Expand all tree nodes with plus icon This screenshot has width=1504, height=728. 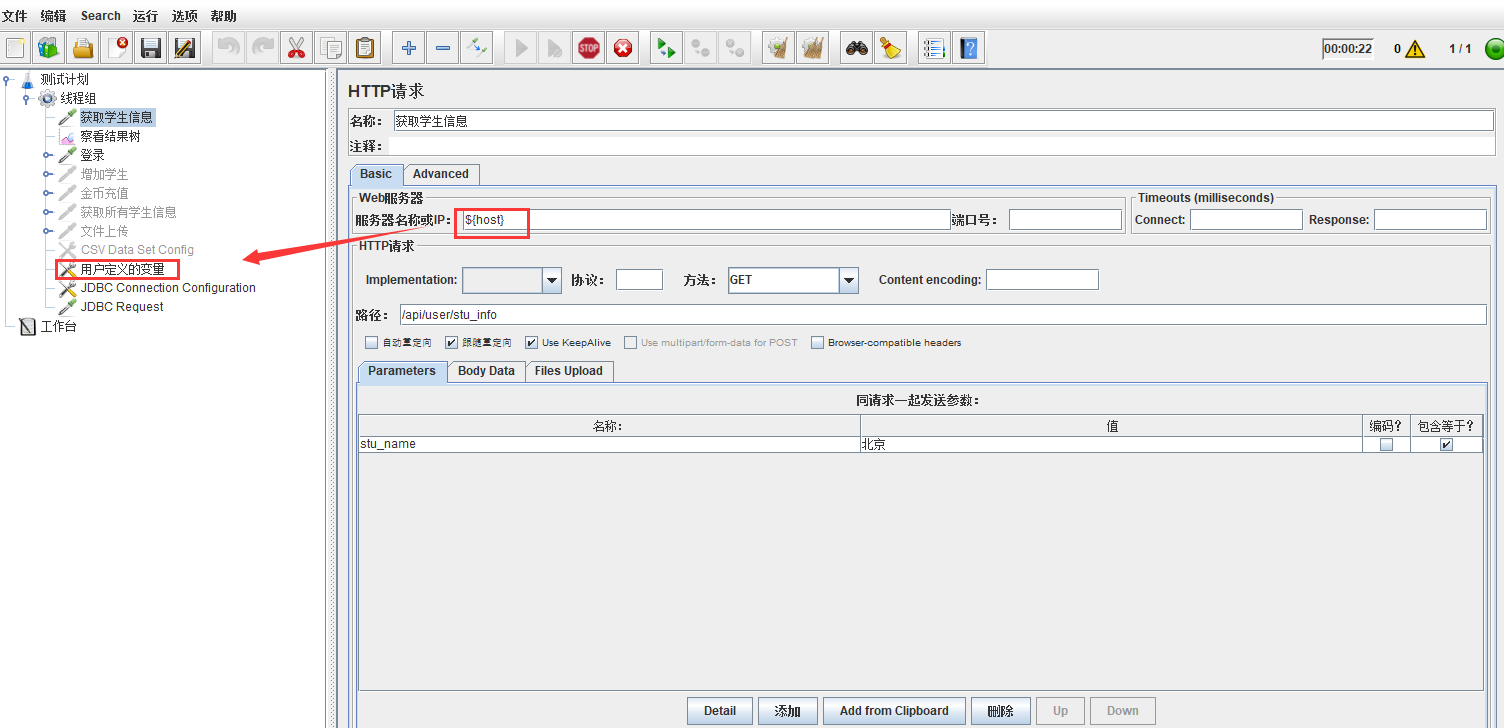coord(408,47)
